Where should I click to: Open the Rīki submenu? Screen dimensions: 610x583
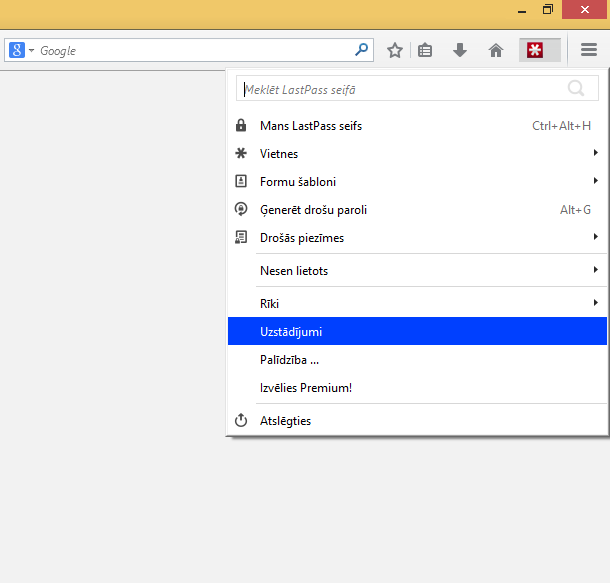tap(417, 303)
